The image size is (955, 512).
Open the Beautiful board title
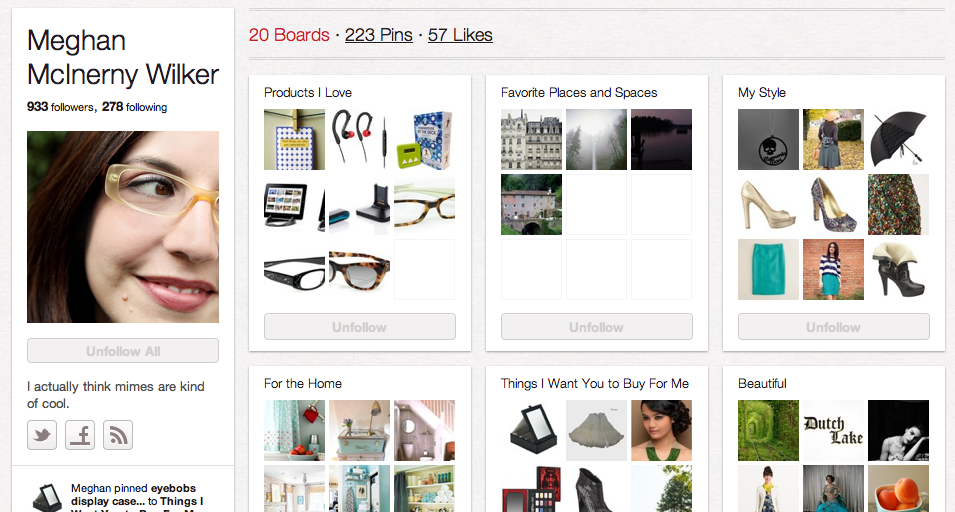coord(762,384)
